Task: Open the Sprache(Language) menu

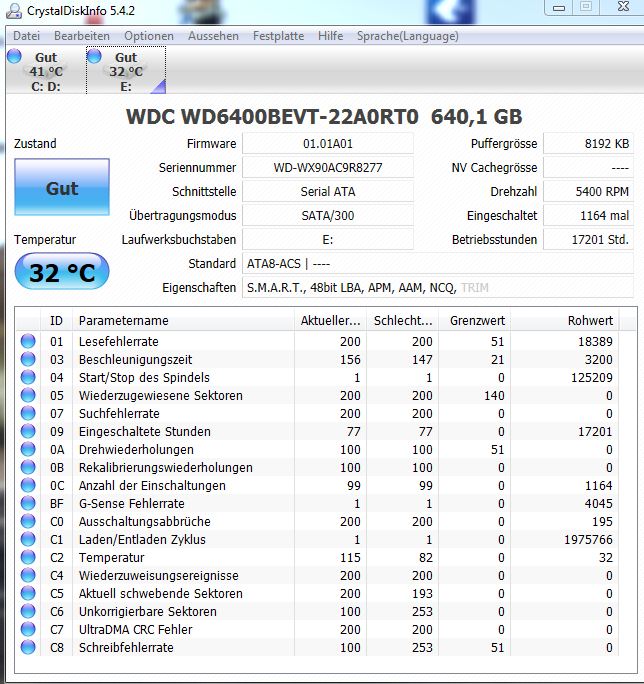Action: 408,36
